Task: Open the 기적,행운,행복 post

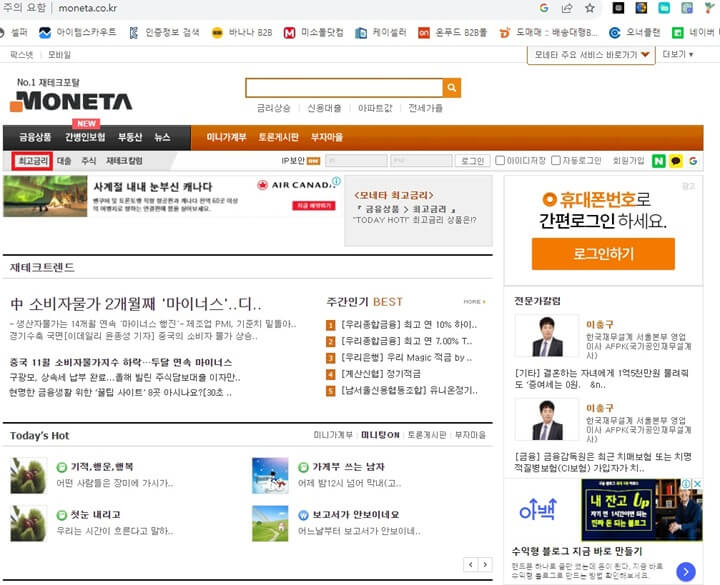Action: tap(102, 467)
